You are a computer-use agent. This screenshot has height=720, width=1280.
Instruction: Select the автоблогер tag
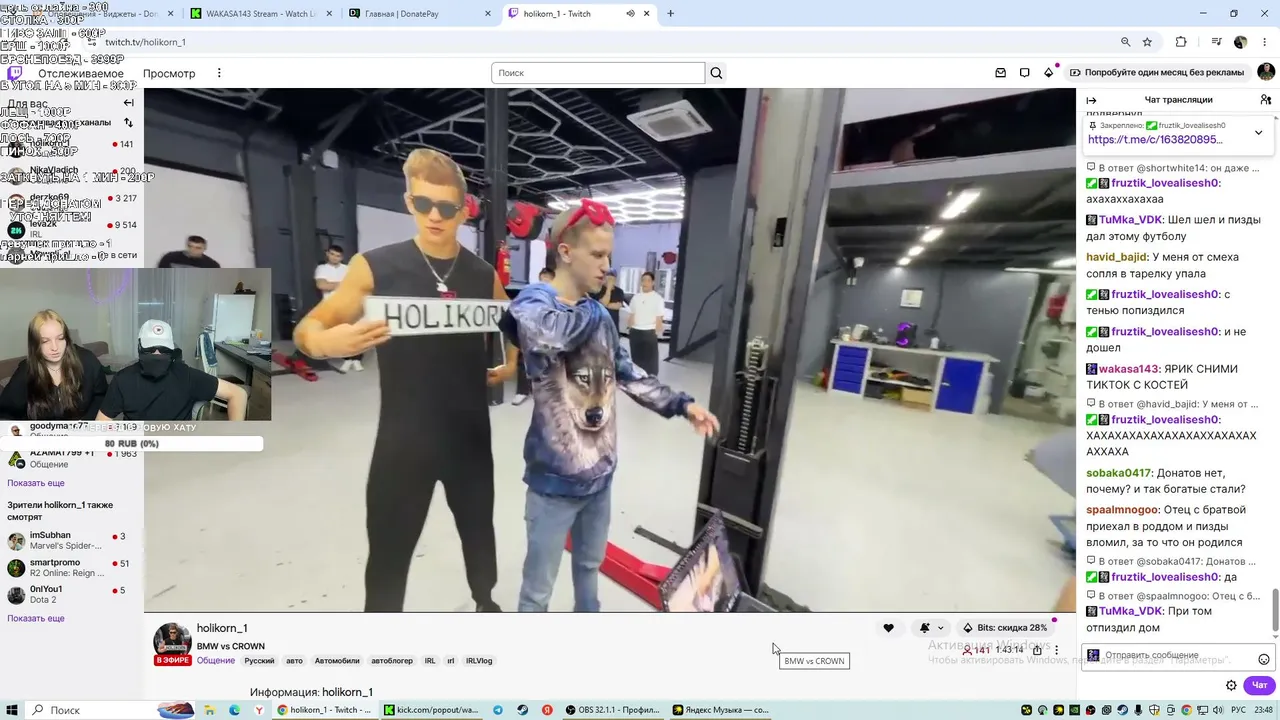(x=392, y=661)
